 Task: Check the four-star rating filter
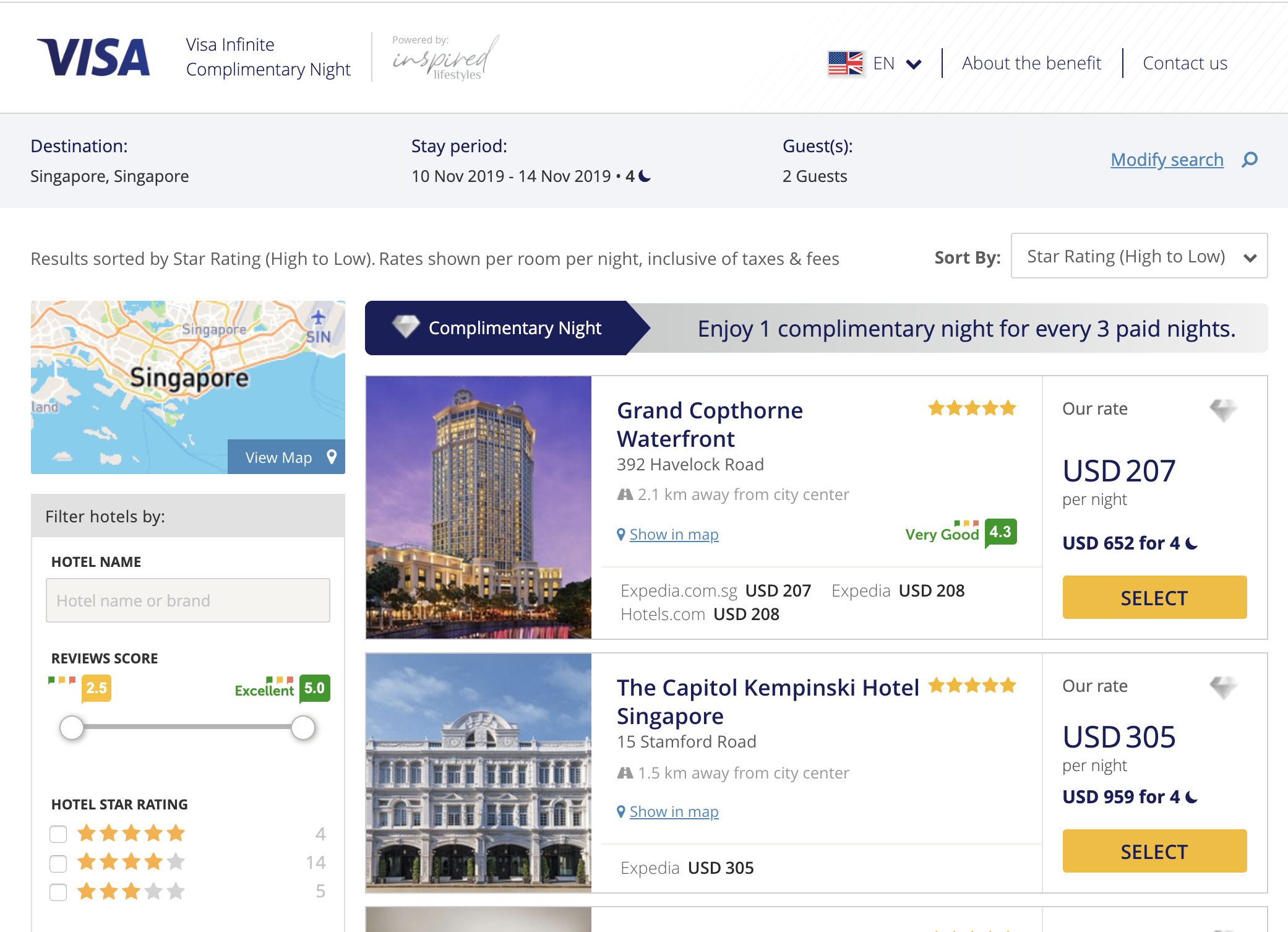click(x=58, y=863)
